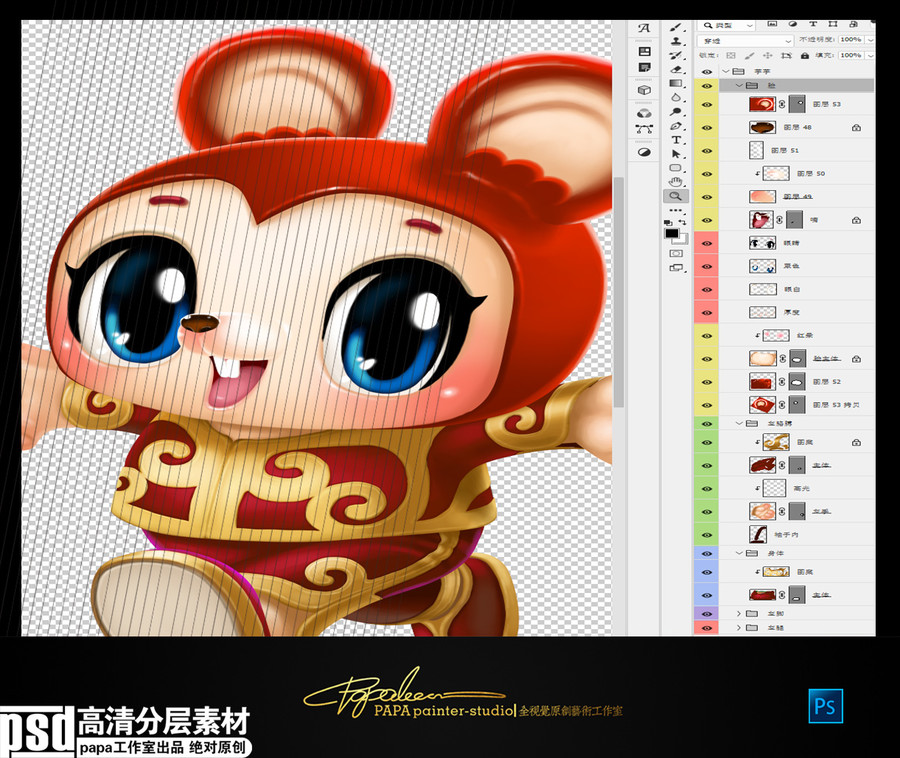Viewport: 900px width, 758px height.
Task: Select the Eraser tool
Action: (676, 69)
